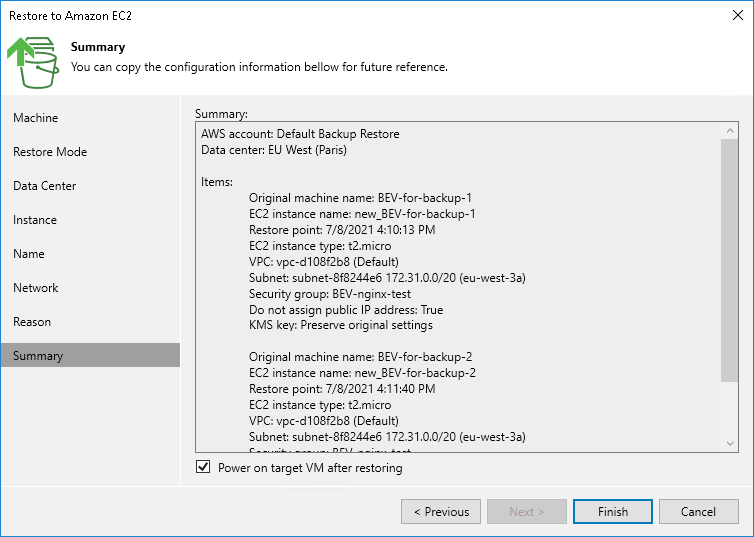Screen dimensions: 754x537
Task: Open the Name step
Action: 29,254
